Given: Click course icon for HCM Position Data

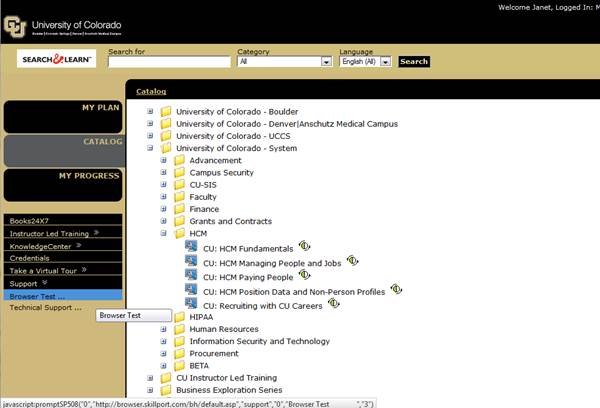Looking at the screenshot, I should coord(191,289).
